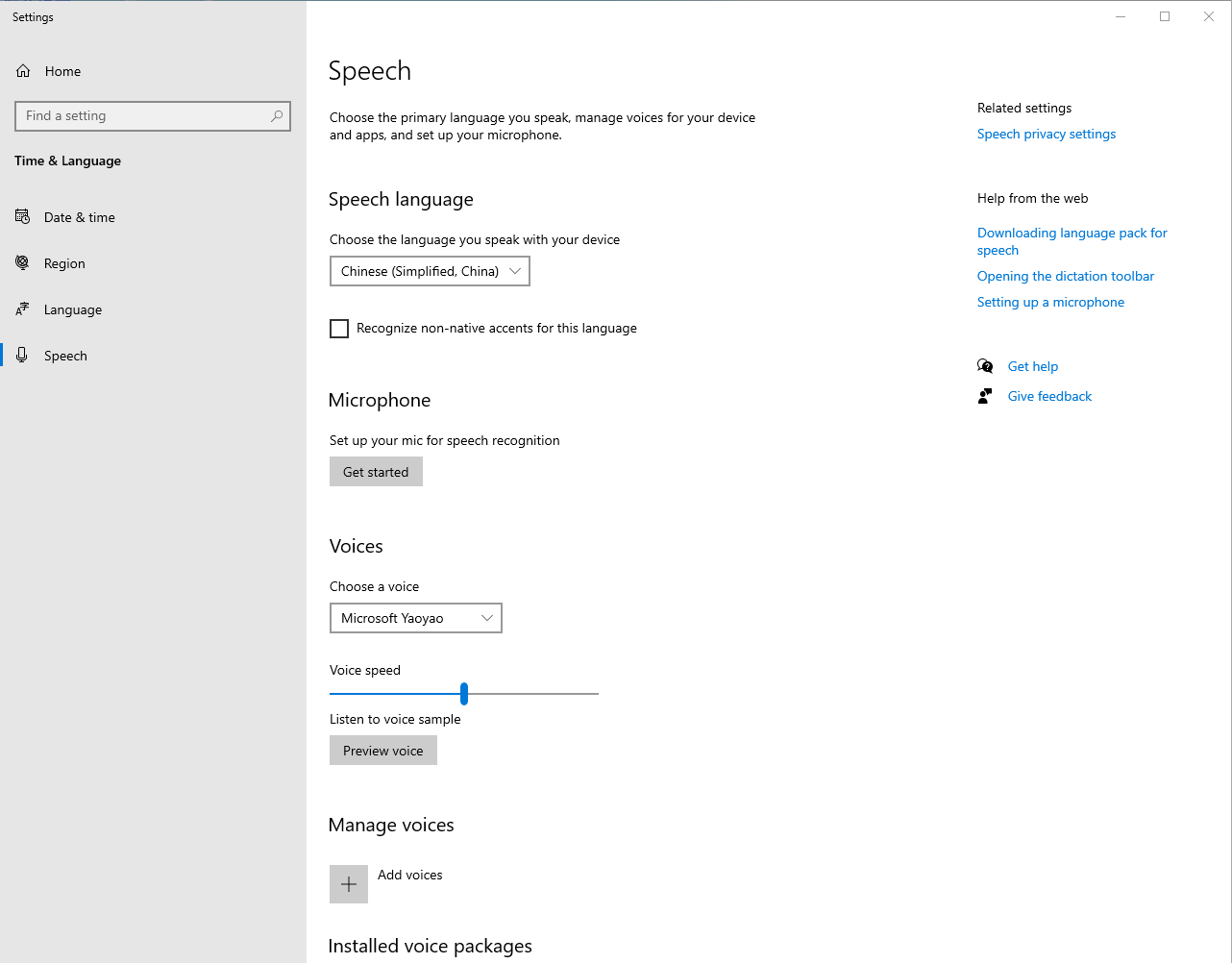
Task: Expand the Choose a voice dropdown
Action: (x=415, y=617)
